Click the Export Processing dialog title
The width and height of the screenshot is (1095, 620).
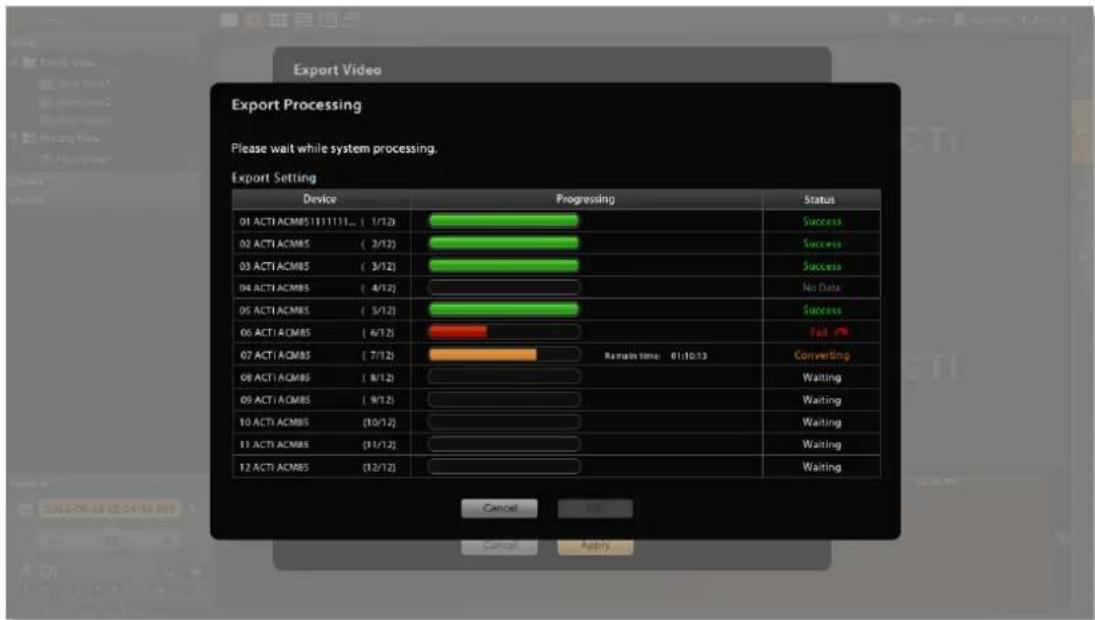[297, 105]
